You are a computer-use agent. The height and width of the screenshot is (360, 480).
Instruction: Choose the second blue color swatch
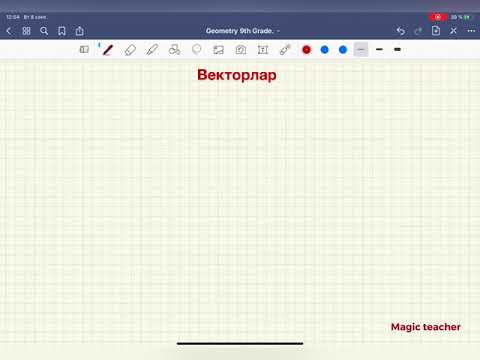[x=343, y=50]
